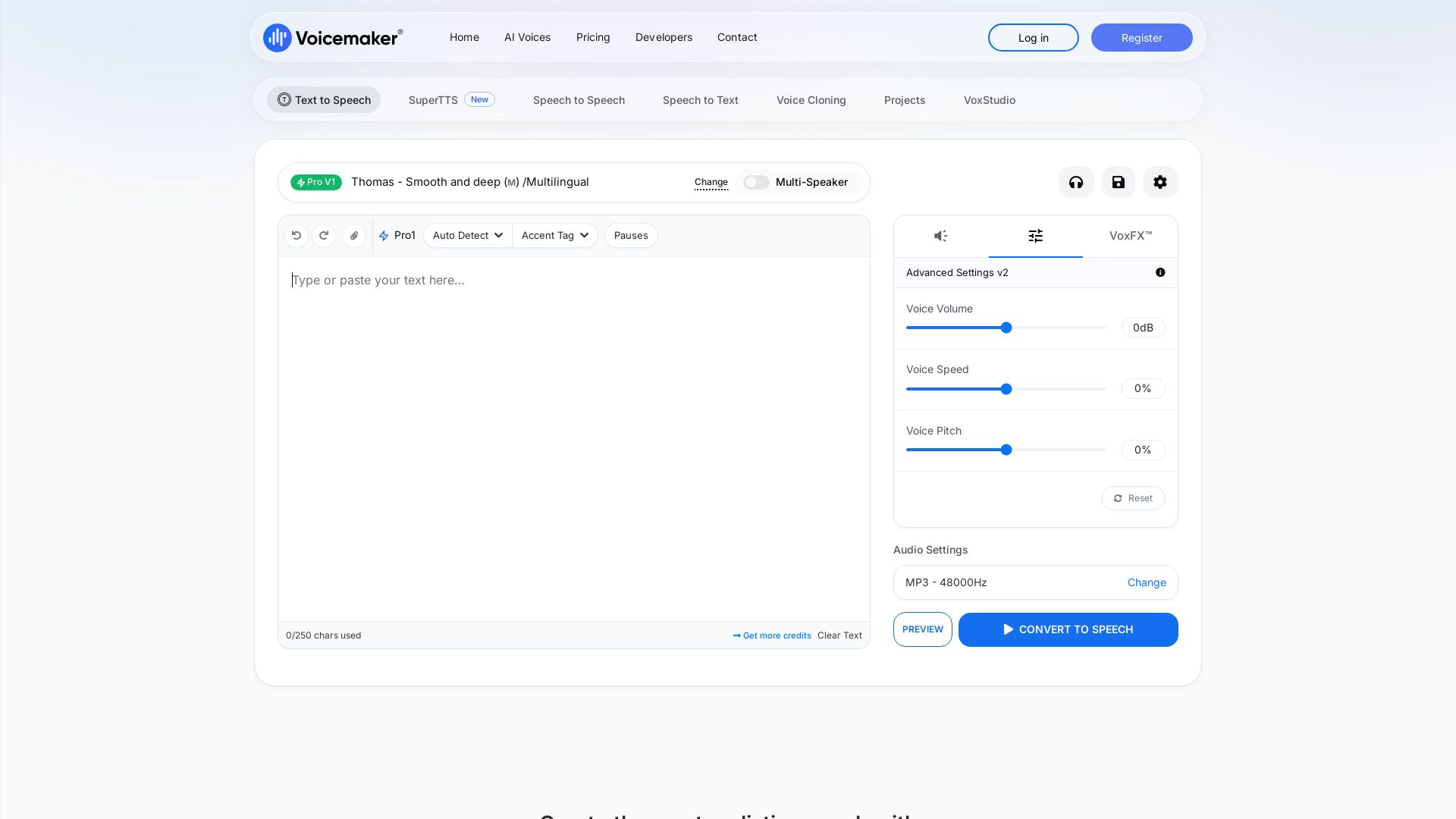Open settings with the gear icon
Screen dimensions: 1456x819
point(1160,182)
